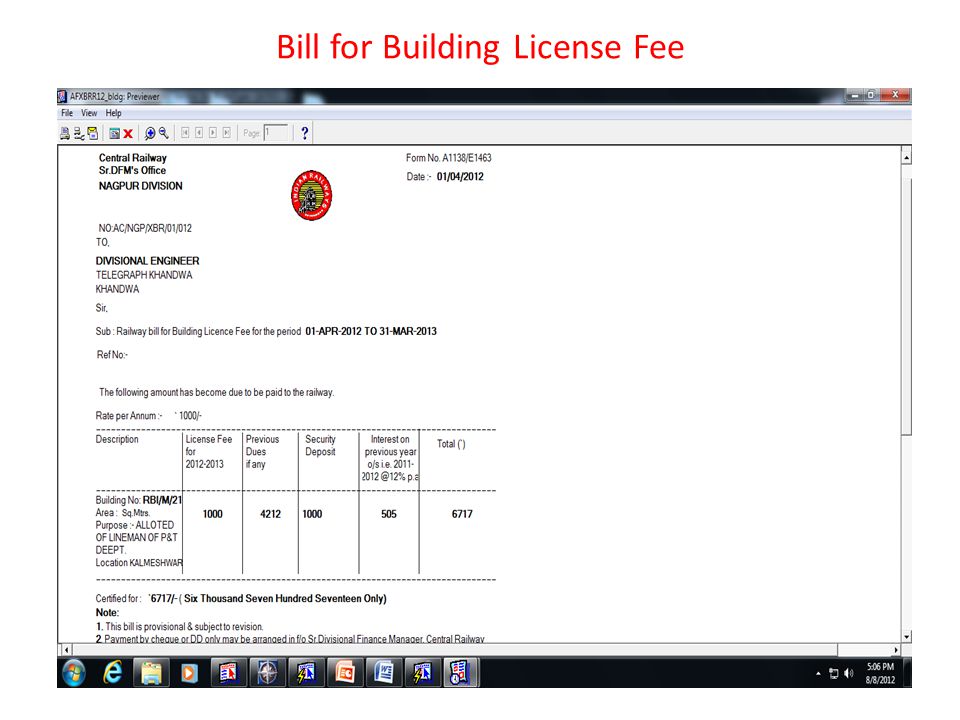Click the AFXBRR12_bldg: Previewer title bar
The height and width of the screenshot is (720, 960).
453,96
